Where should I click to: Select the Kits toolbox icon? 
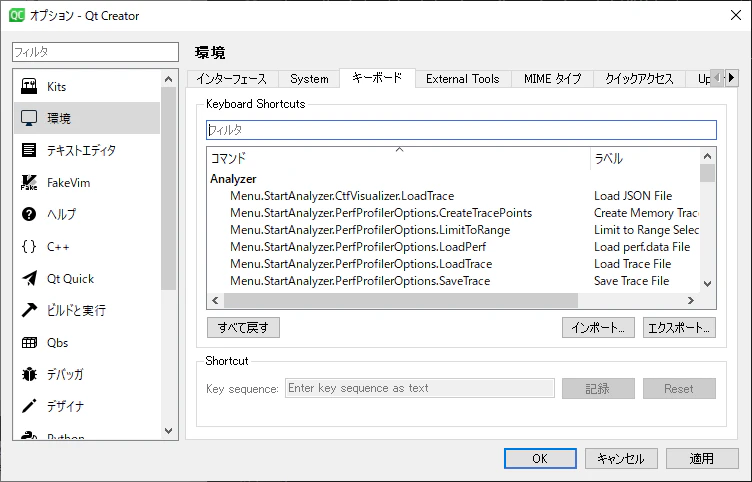point(29,86)
